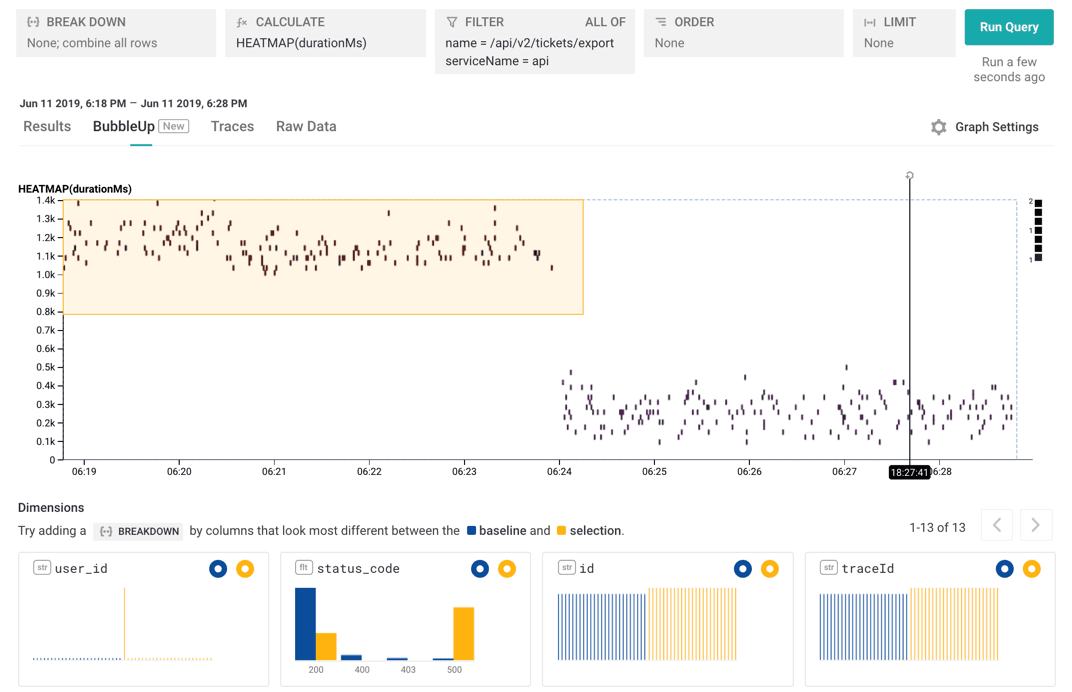Toggle the blue baseline circle on user_id

218,569
